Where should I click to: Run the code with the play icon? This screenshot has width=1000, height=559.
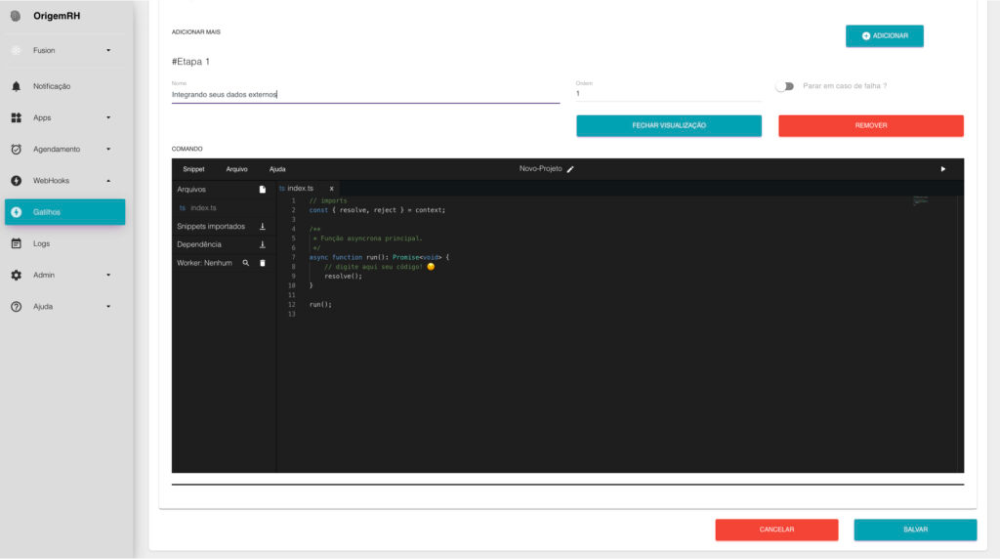tap(942, 169)
